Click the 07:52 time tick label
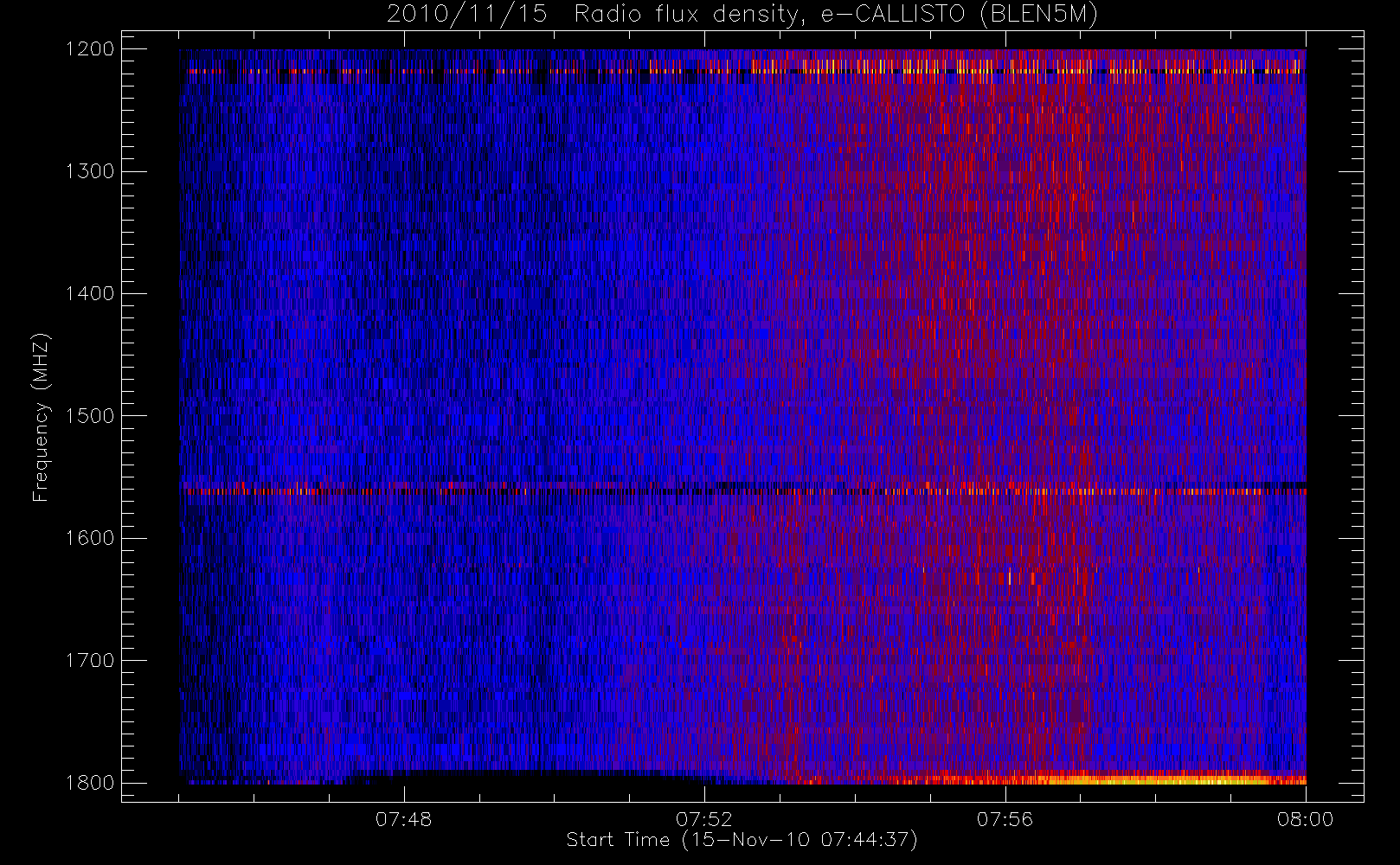Image resolution: width=1400 pixels, height=865 pixels. 704,819
